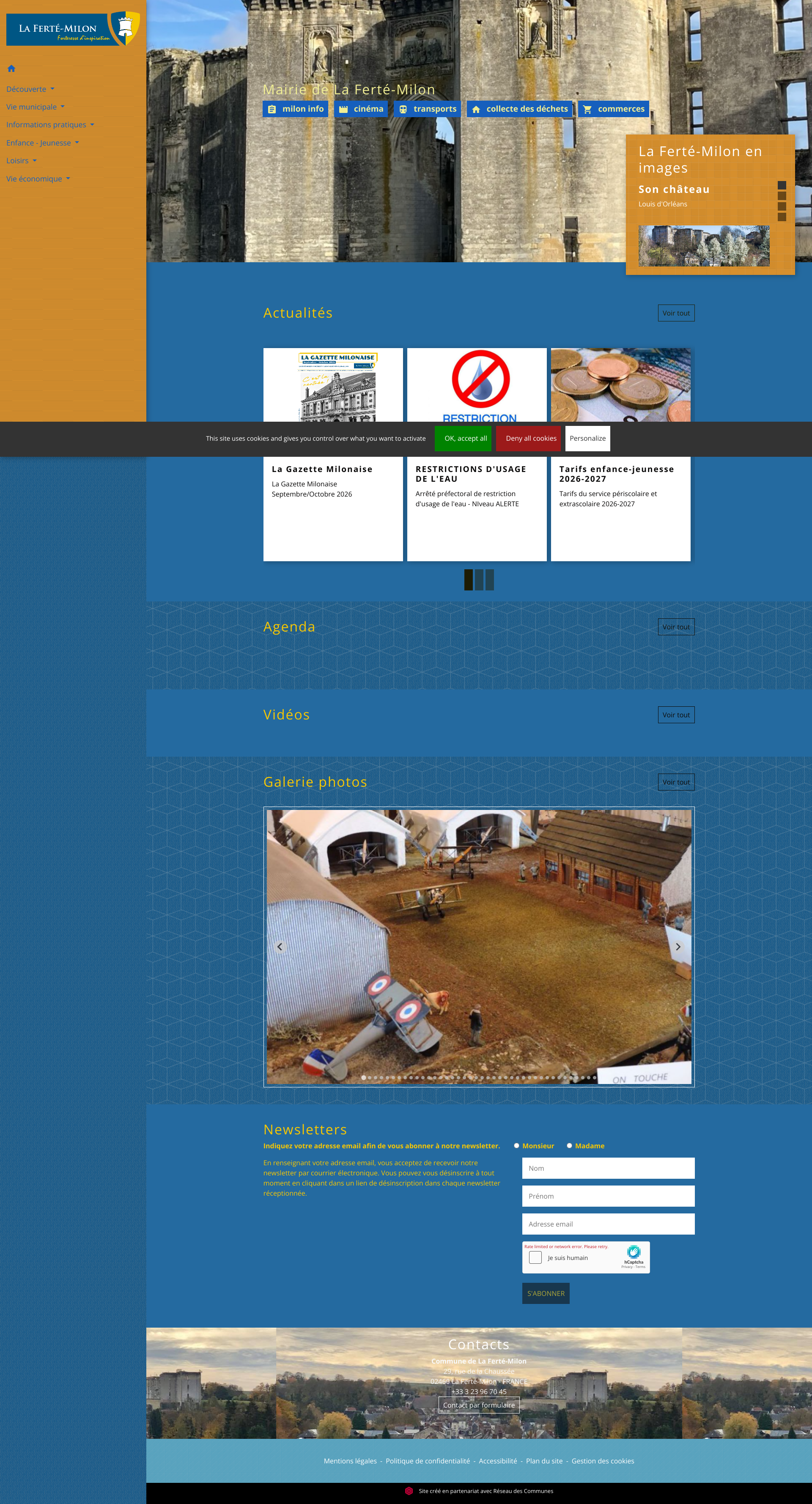Check the Je suis humain captcha box

pos(535,1257)
